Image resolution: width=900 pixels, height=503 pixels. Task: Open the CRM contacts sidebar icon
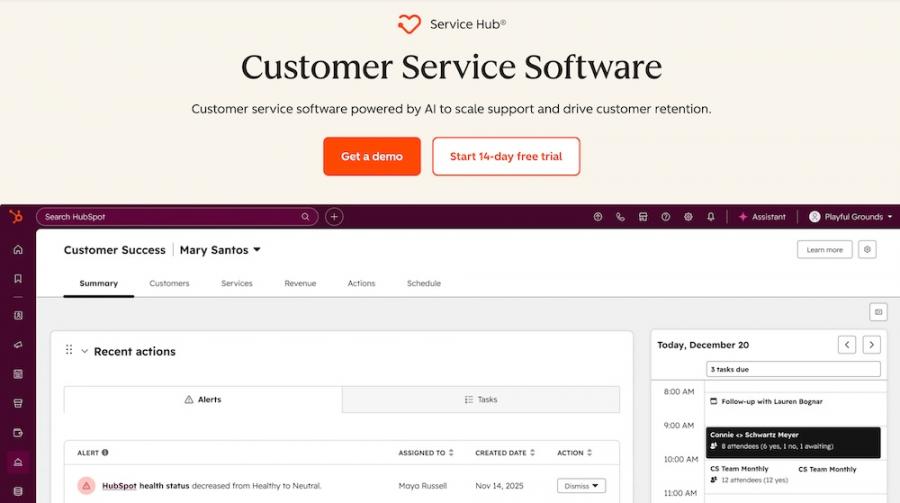coord(18,315)
